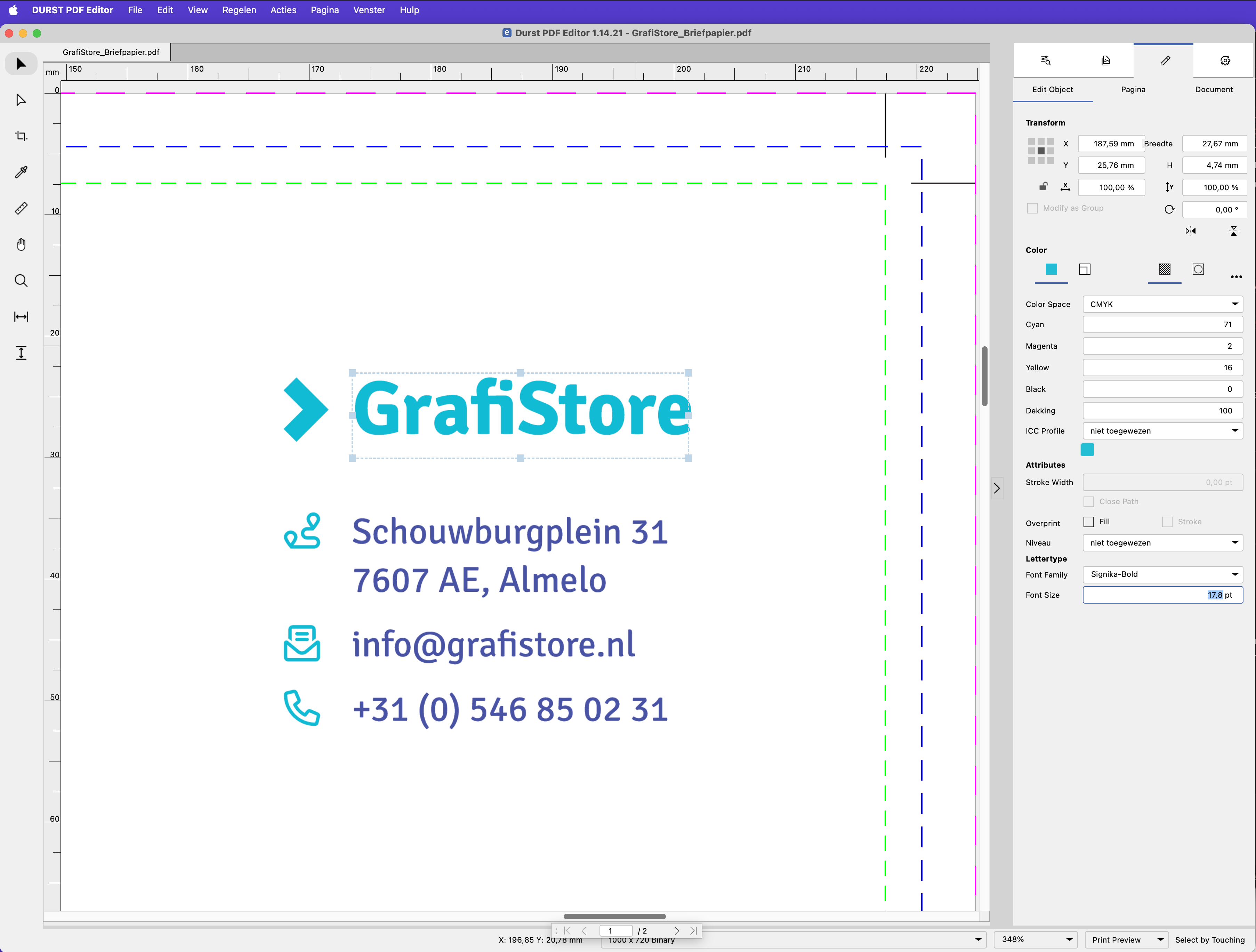Toggle the proportion lock icon
Screen dimensions: 1256x952
point(1044,186)
